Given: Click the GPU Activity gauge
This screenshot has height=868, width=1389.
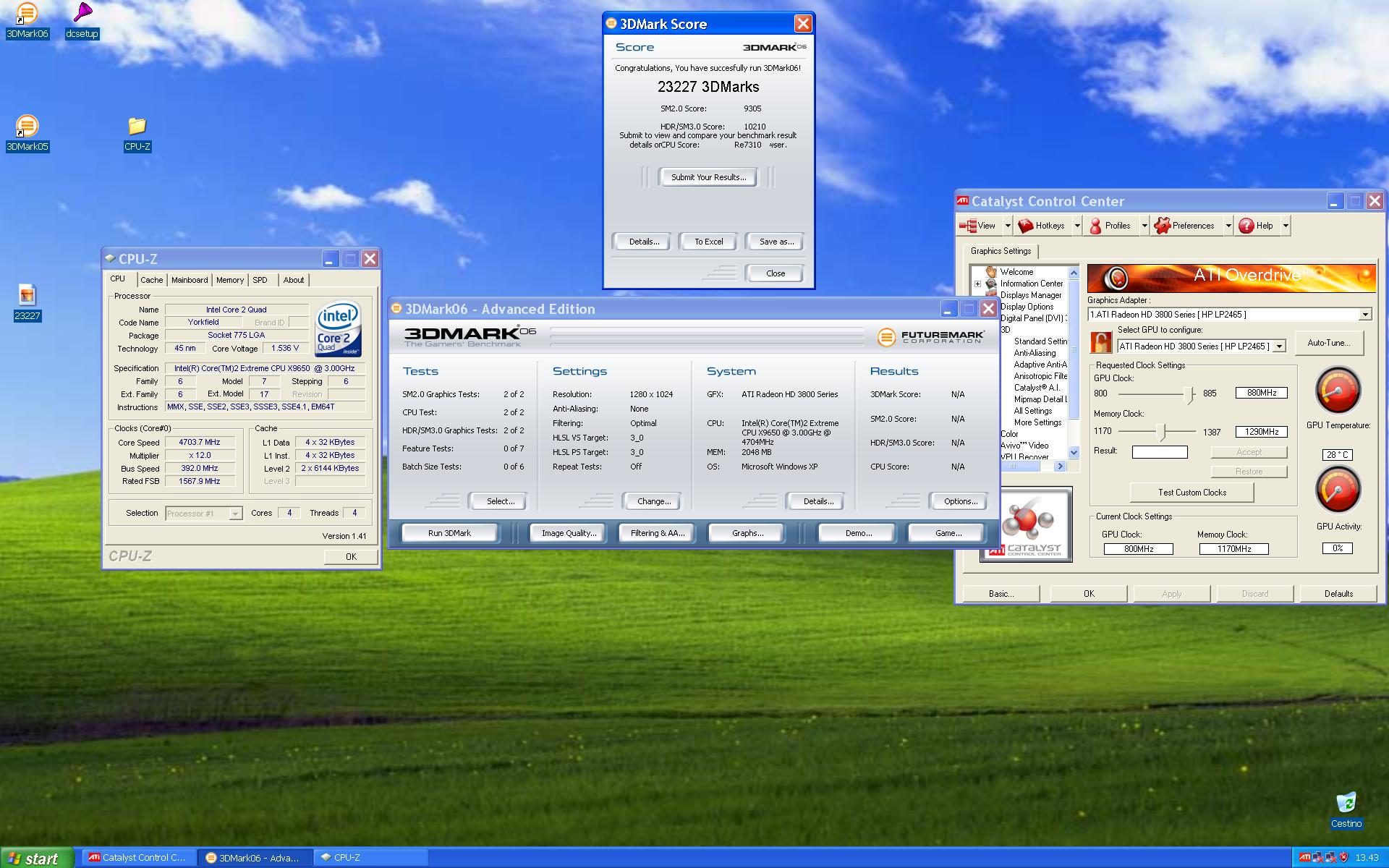Looking at the screenshot, I should (x=1338, y=490).
